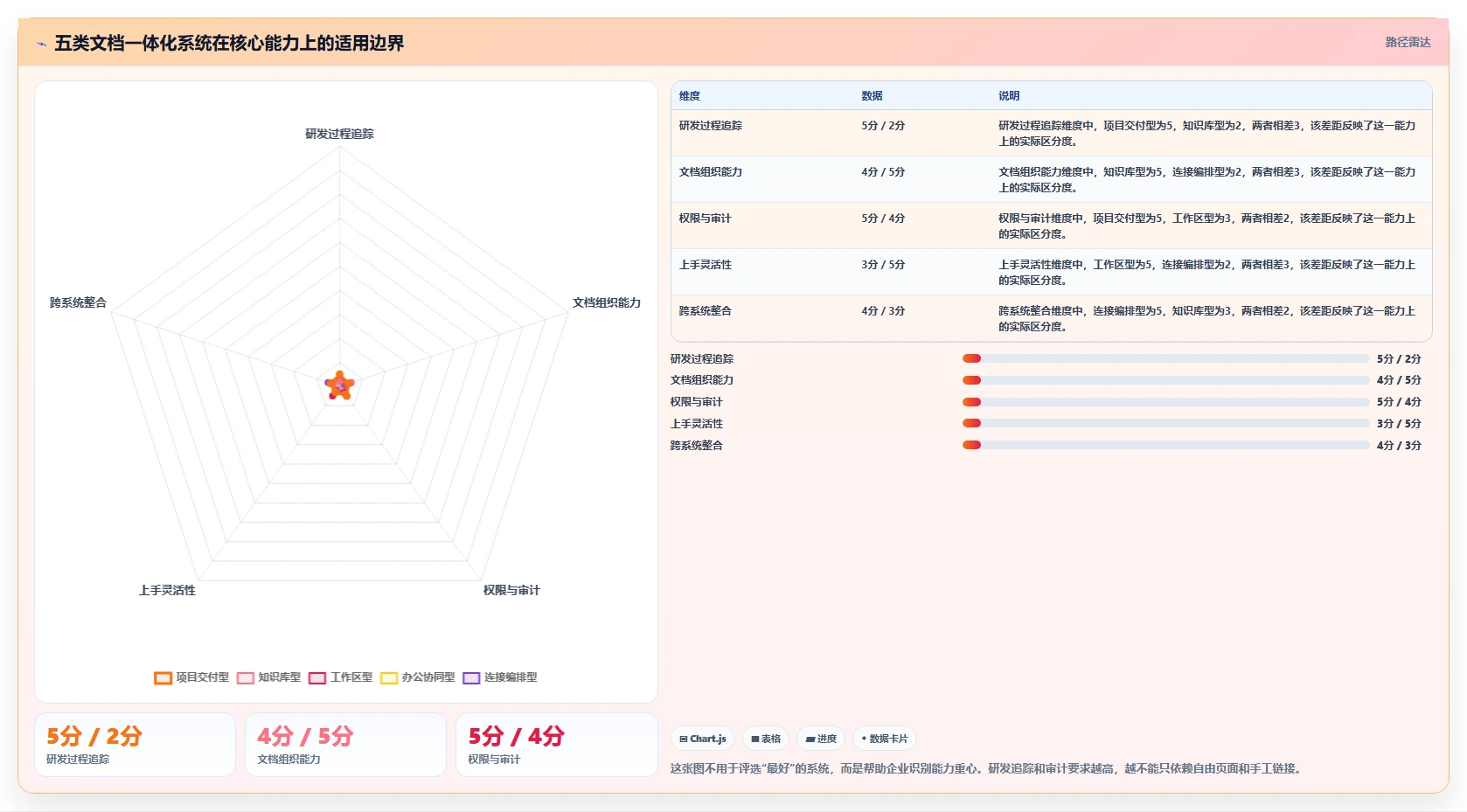Open the 5分 / 4分 权限与审计 card
The width and height of the screenshot is (1467, 812).
556,745
